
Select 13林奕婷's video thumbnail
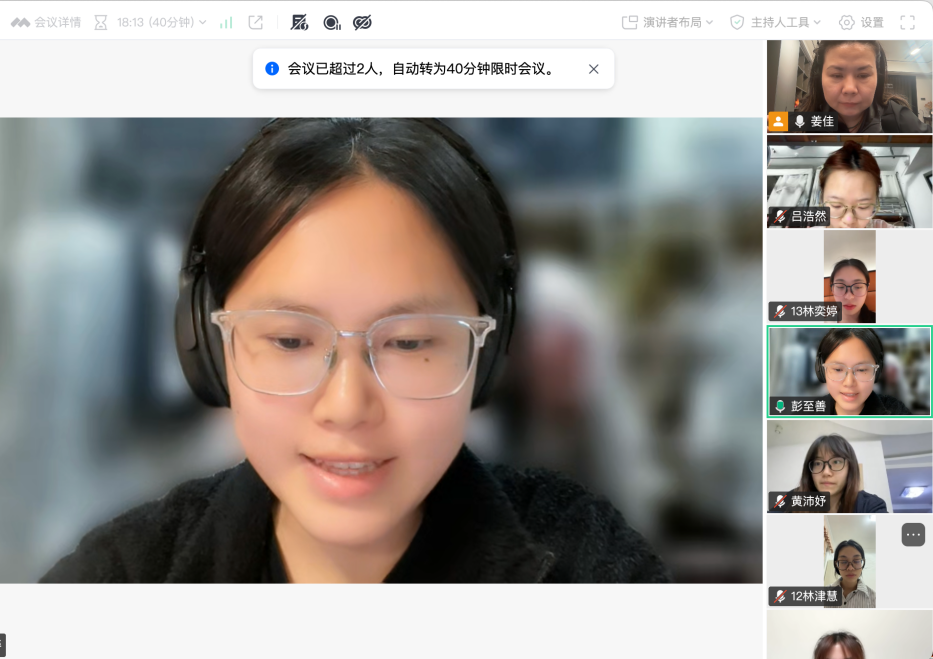[849, 277]
